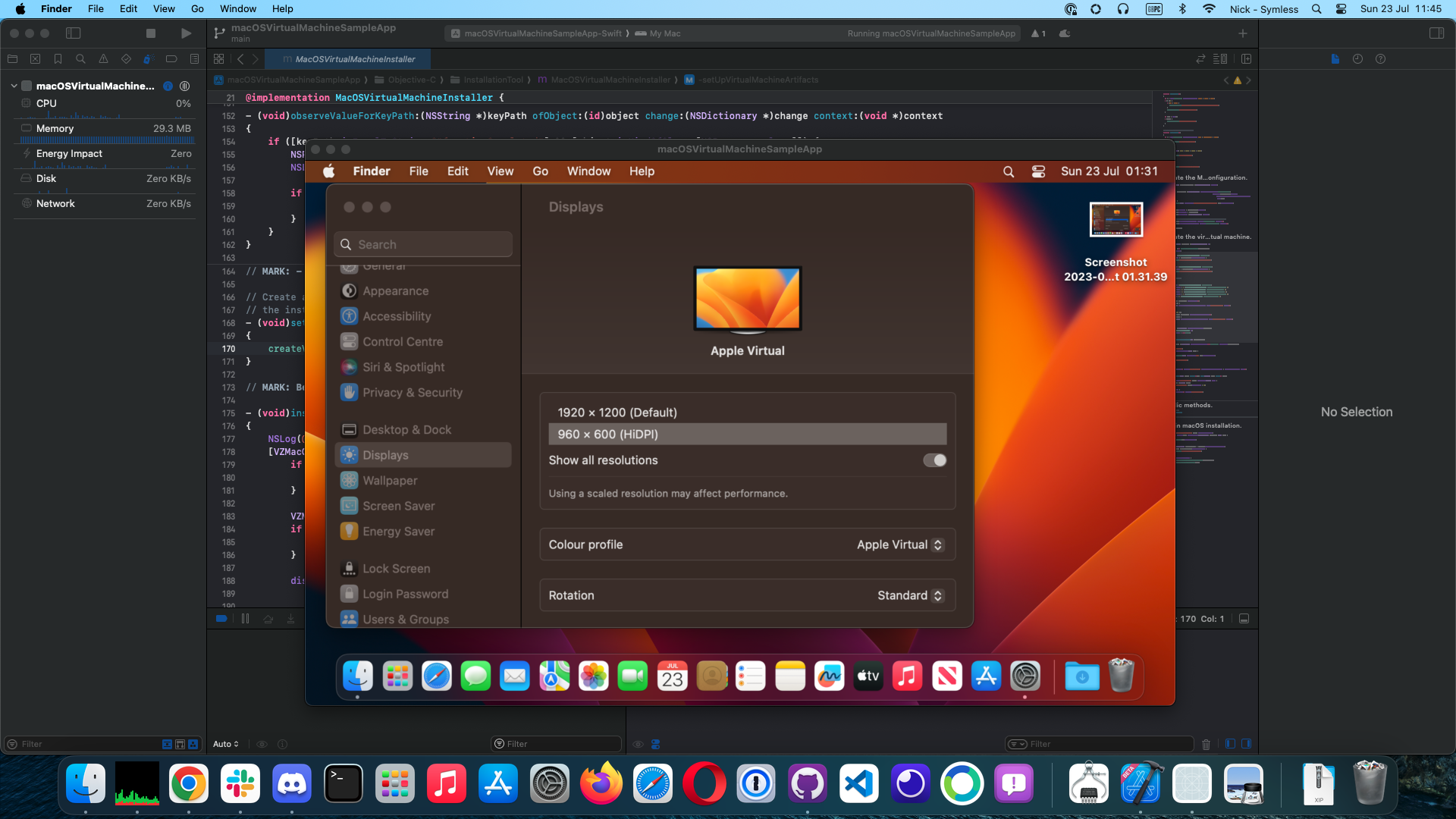This screenshot has width=1456, height=819.
Task: Pause program execution in debug bar
Action: [245, 619]
